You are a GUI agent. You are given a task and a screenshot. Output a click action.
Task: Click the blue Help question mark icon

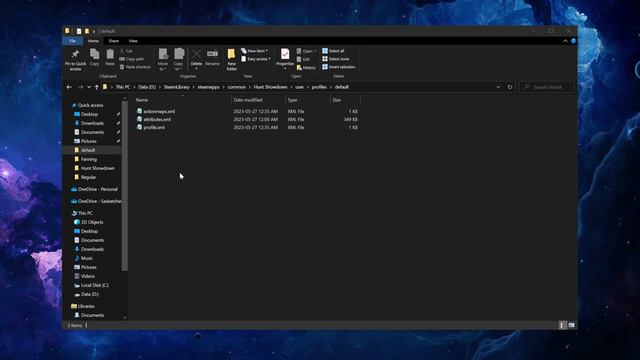[x=573, y=41]
